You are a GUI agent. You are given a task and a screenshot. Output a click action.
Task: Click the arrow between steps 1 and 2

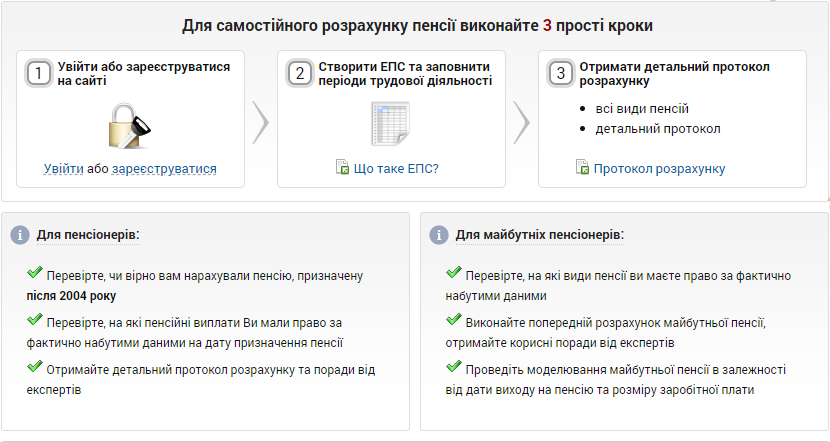pyautogui.click(x=260, y=123)
